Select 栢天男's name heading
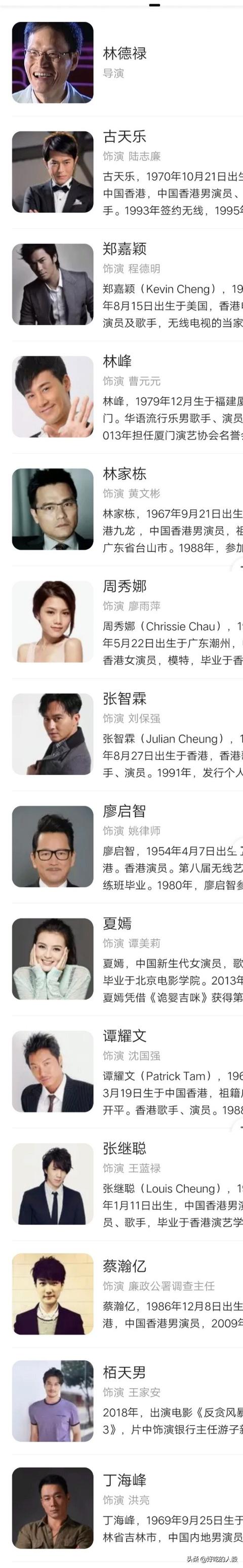 [125, 1372]
